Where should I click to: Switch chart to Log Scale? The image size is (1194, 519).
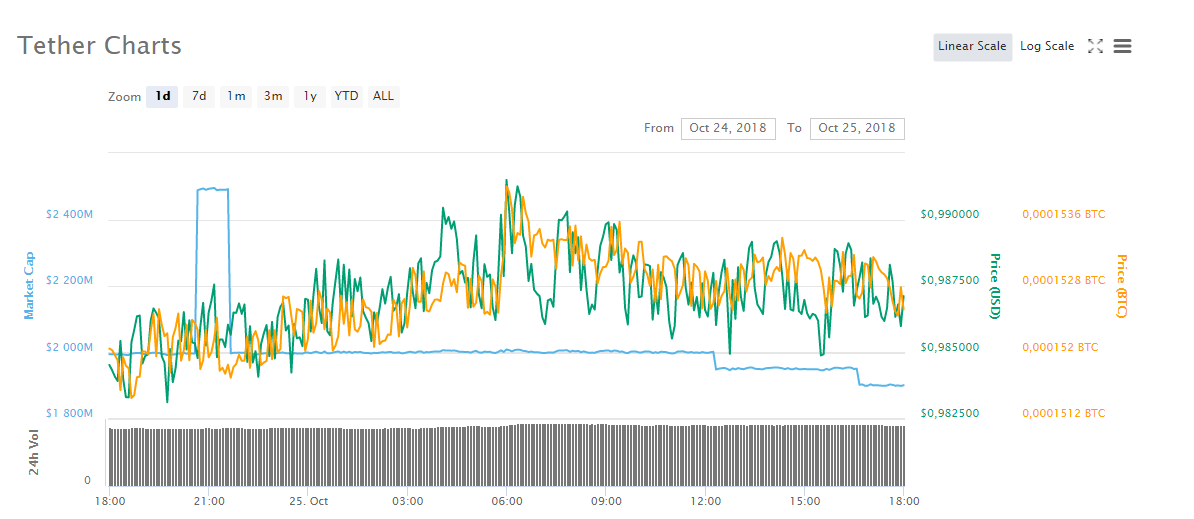(x=1046, y=47)
